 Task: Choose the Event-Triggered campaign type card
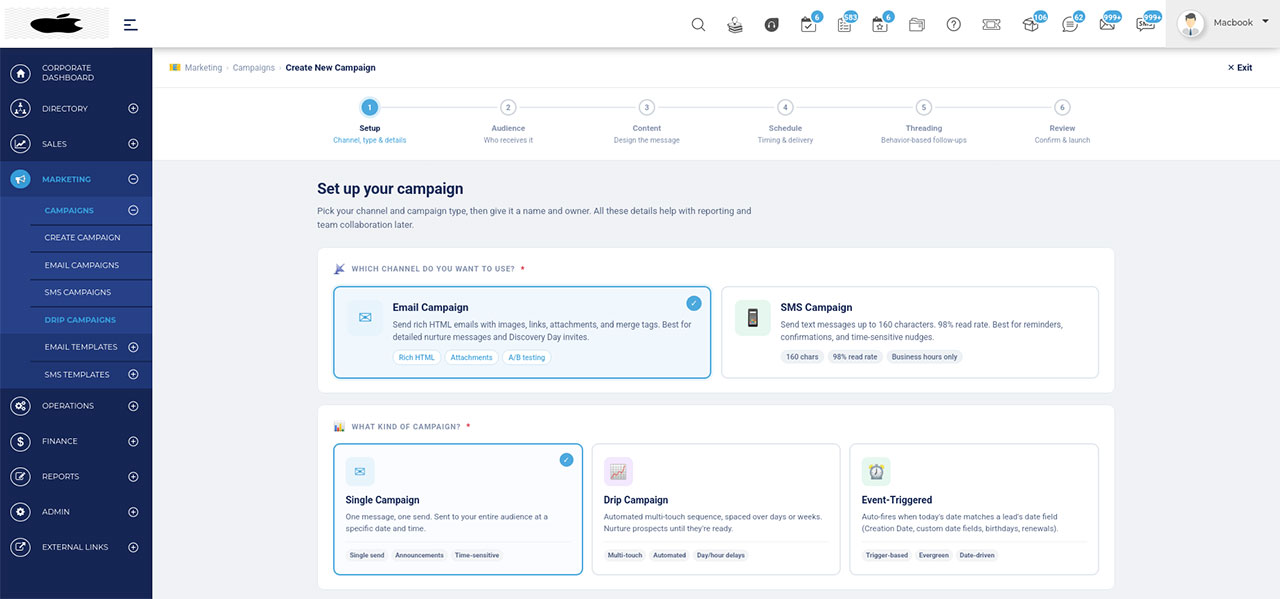tap(974, 510)
